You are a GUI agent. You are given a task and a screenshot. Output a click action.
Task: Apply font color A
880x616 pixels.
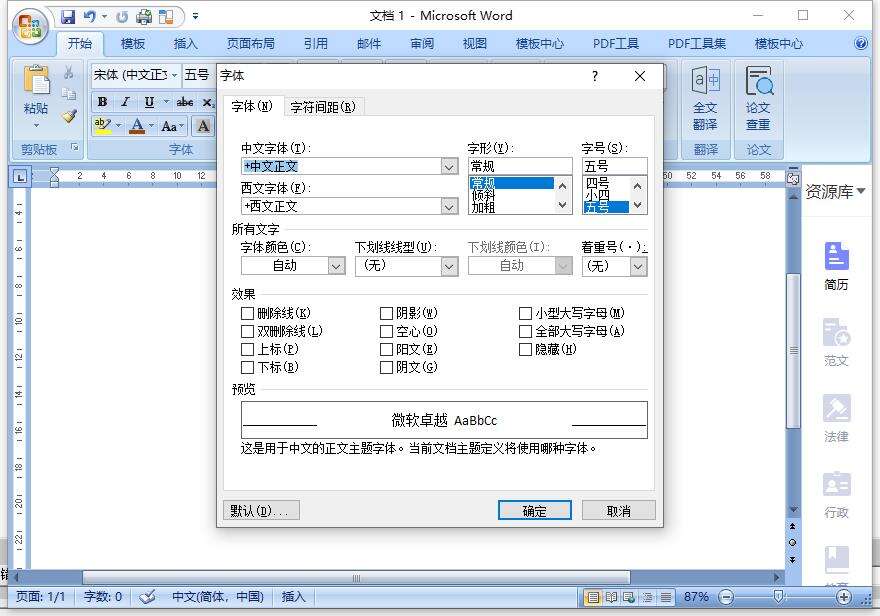[x=136, y=125]
